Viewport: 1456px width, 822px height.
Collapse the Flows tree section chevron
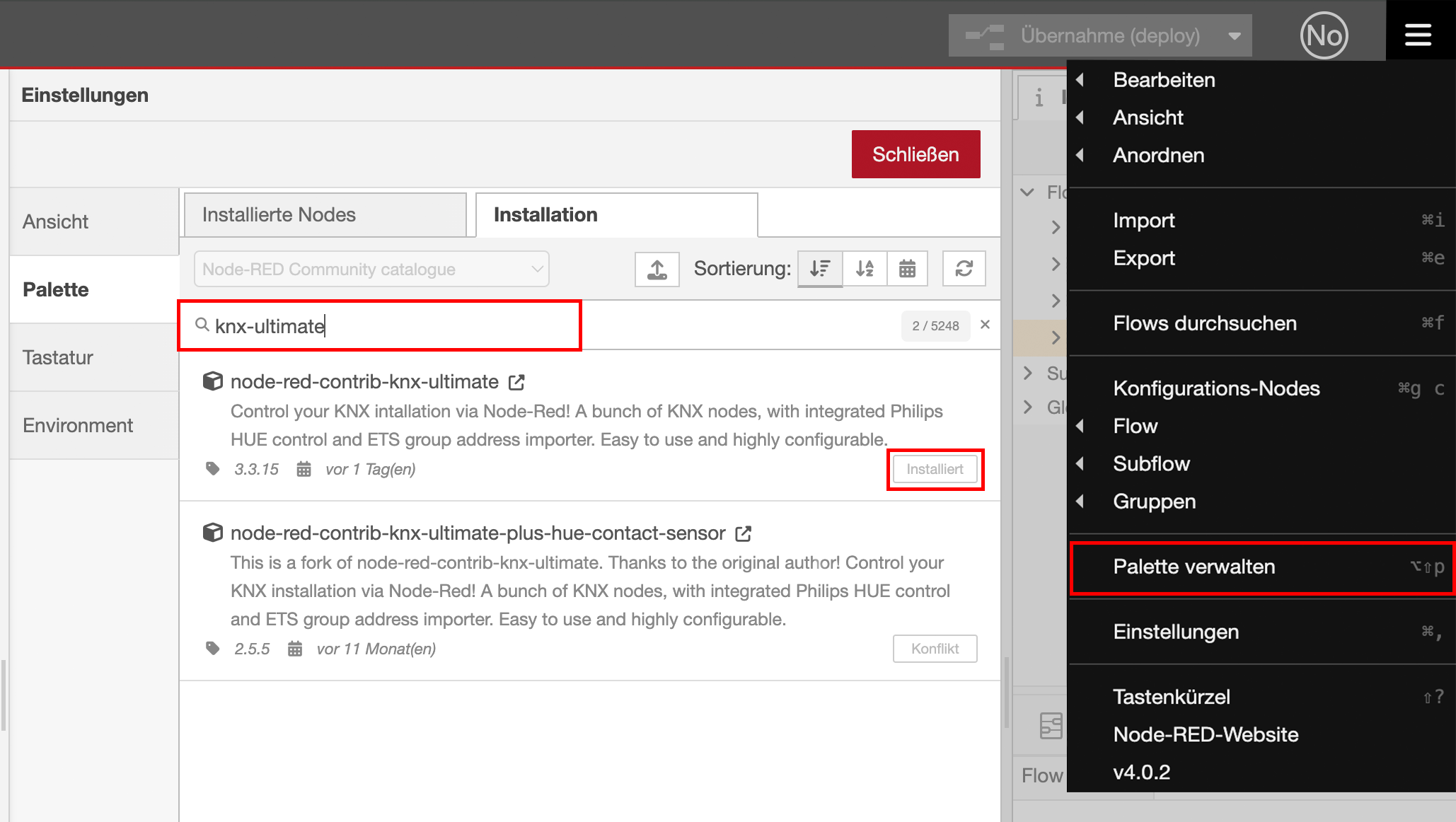1028,192
